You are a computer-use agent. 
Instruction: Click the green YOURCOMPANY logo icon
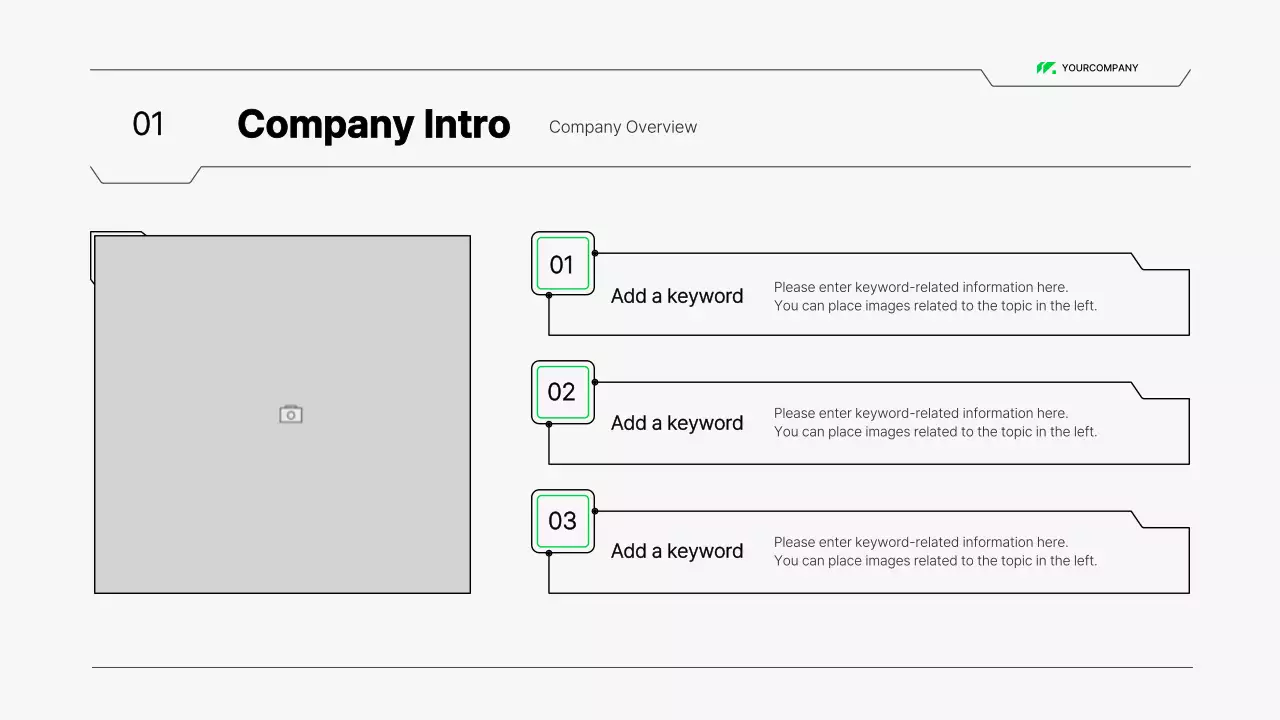(x=1046, y=68)
